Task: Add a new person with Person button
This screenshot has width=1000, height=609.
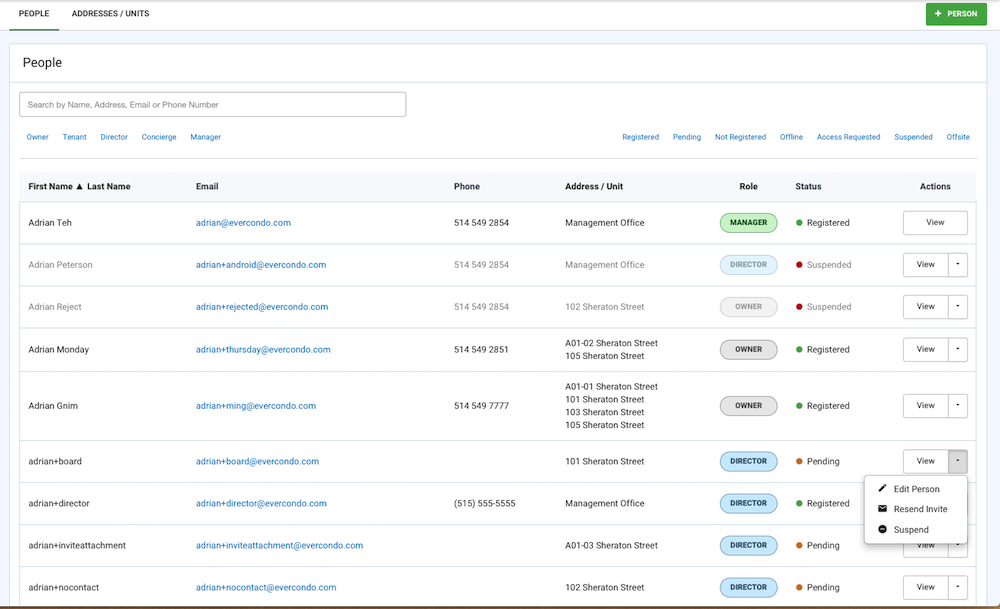Action: click(956, 13)
